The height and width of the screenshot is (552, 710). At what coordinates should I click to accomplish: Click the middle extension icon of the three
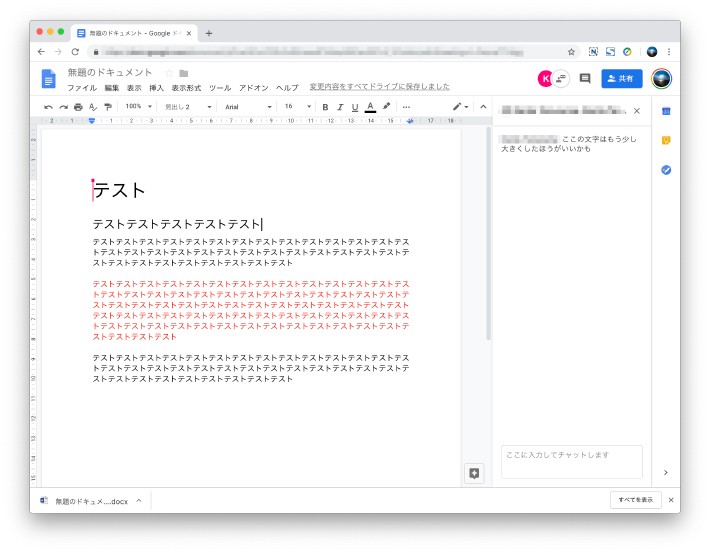tap(610, 52)
